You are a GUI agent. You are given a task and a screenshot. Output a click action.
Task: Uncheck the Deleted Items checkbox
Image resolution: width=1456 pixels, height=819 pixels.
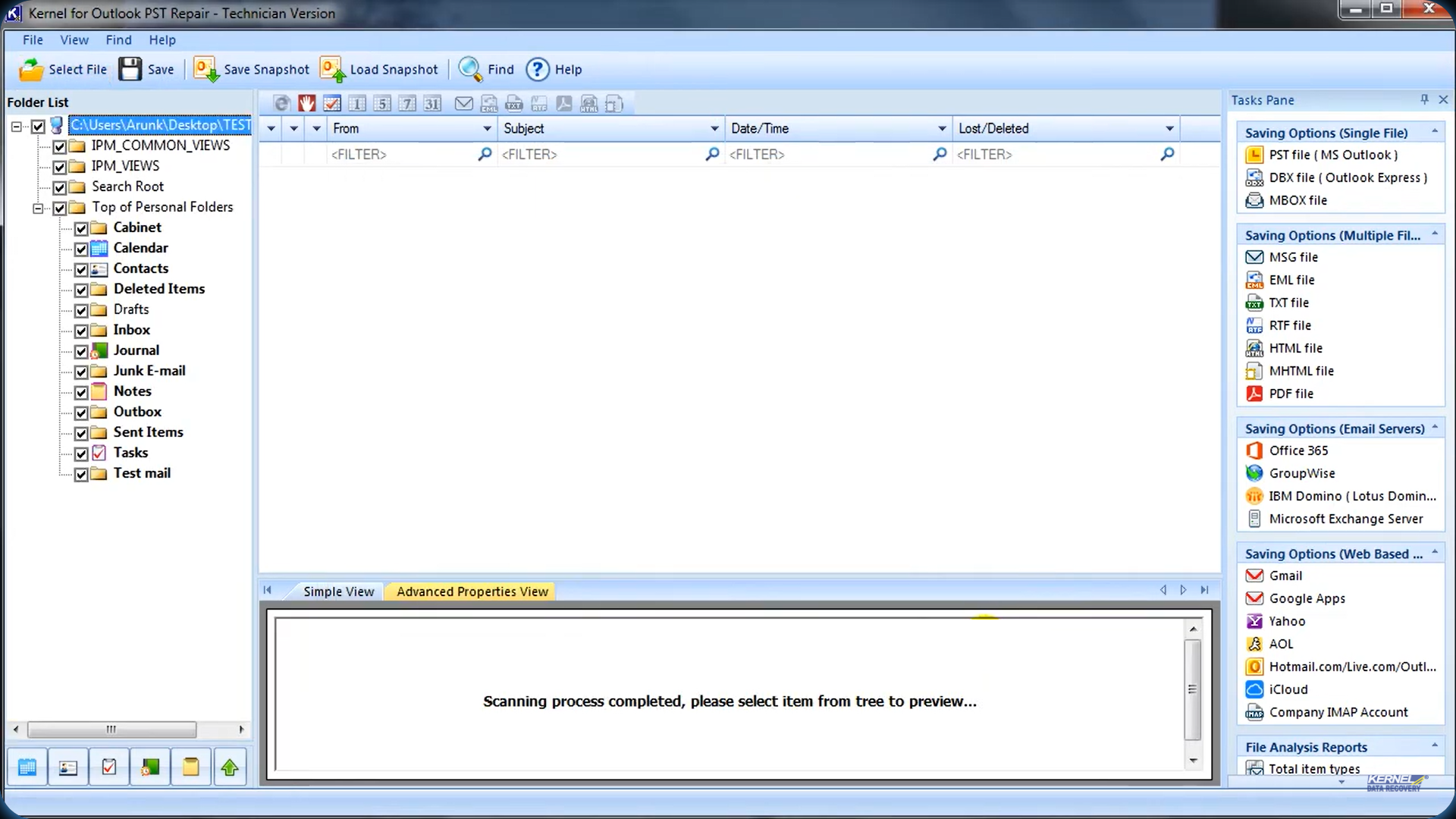(81, 290)
